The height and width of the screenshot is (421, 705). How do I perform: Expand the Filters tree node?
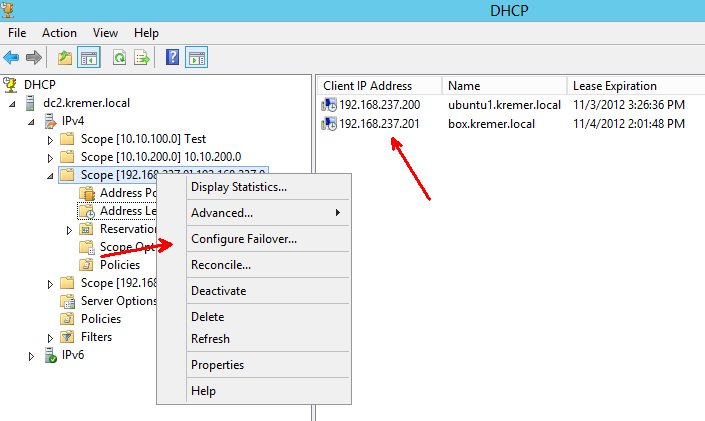click(51, 338)
